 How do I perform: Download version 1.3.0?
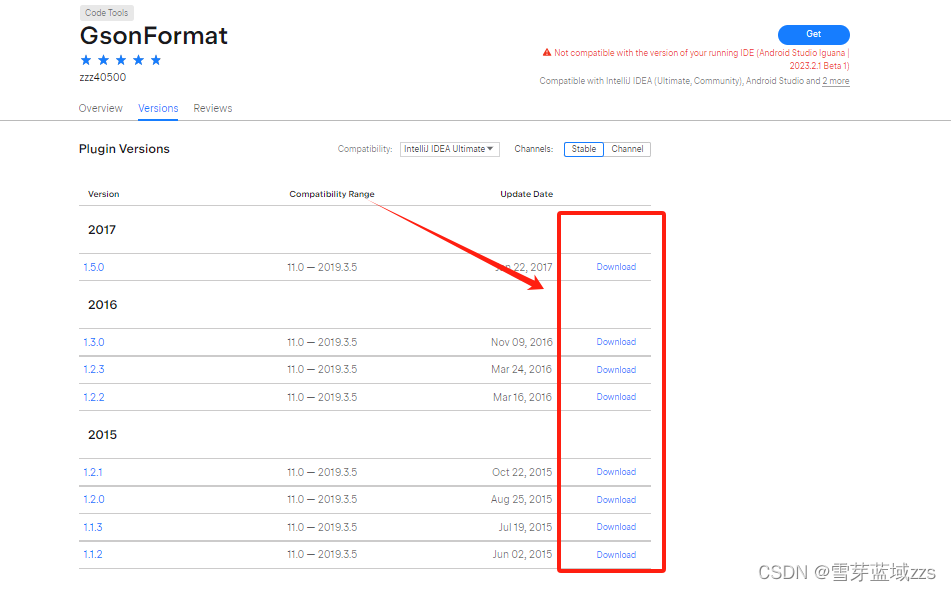(x=616, y=342)
